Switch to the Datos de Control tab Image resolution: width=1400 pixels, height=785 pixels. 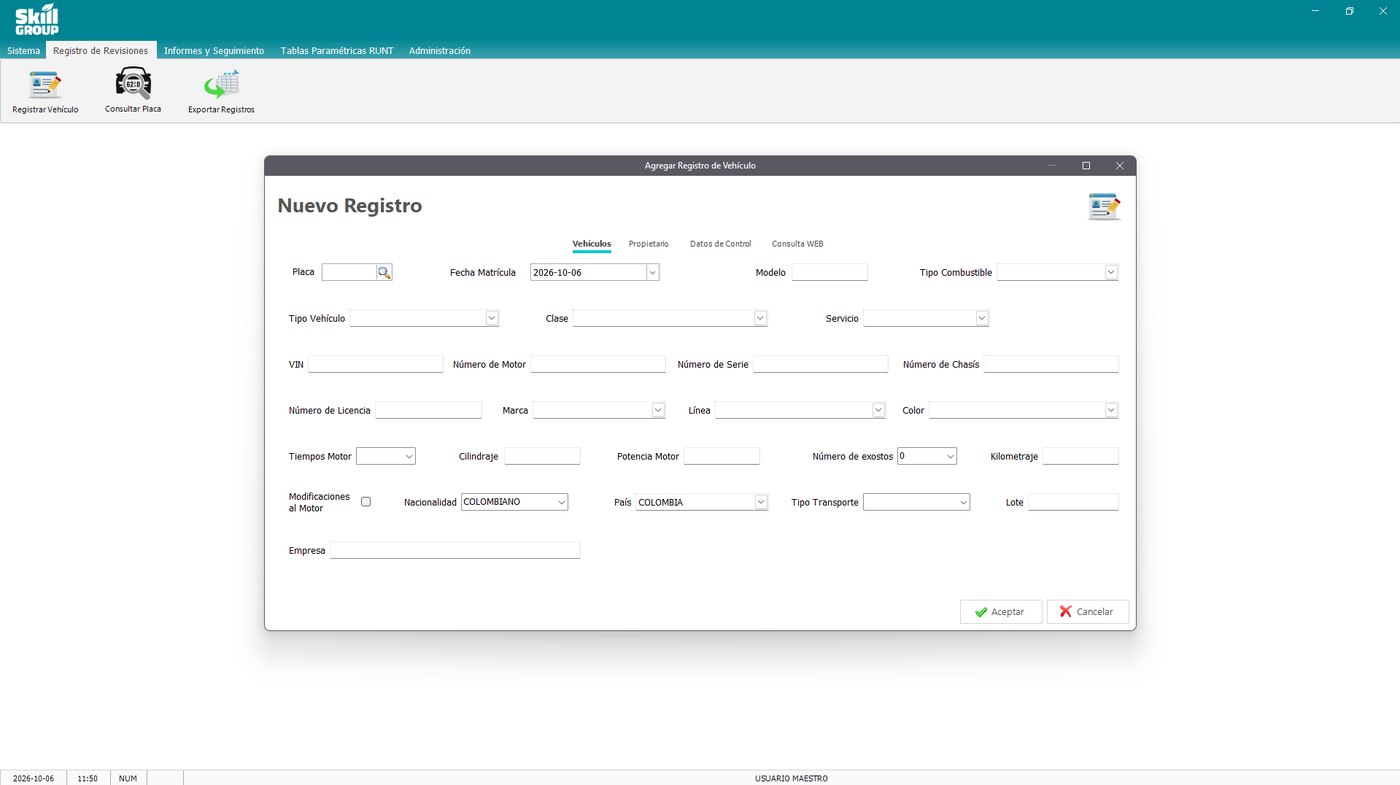point(720,244)
